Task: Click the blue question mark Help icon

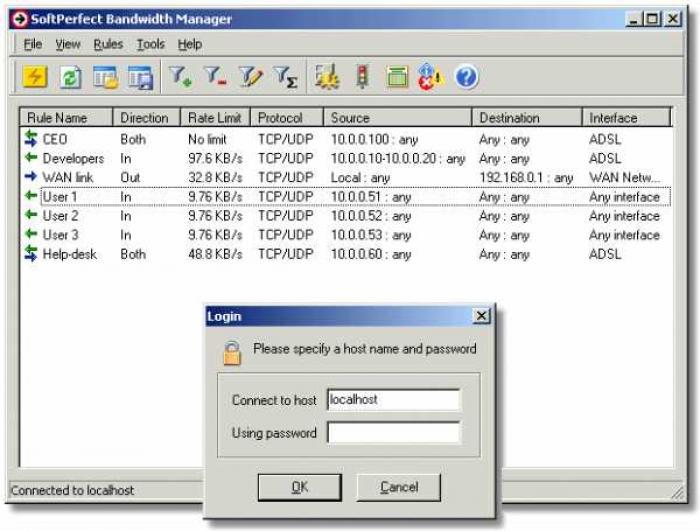Action: click(x=467, y=77)
